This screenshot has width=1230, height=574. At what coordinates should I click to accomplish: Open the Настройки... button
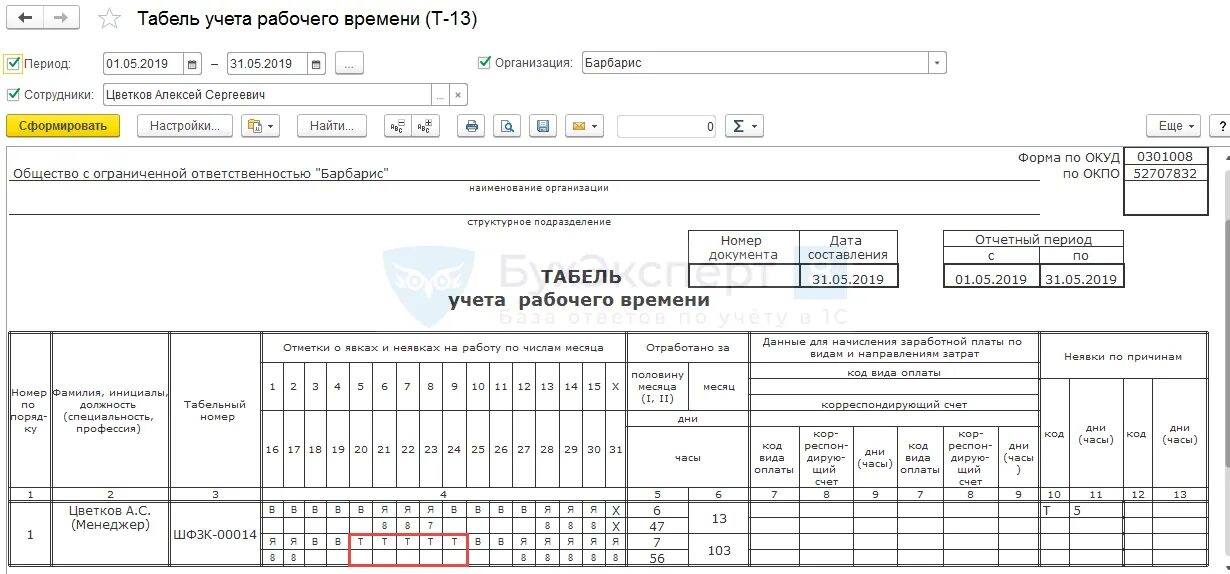(x=185, y=126)
